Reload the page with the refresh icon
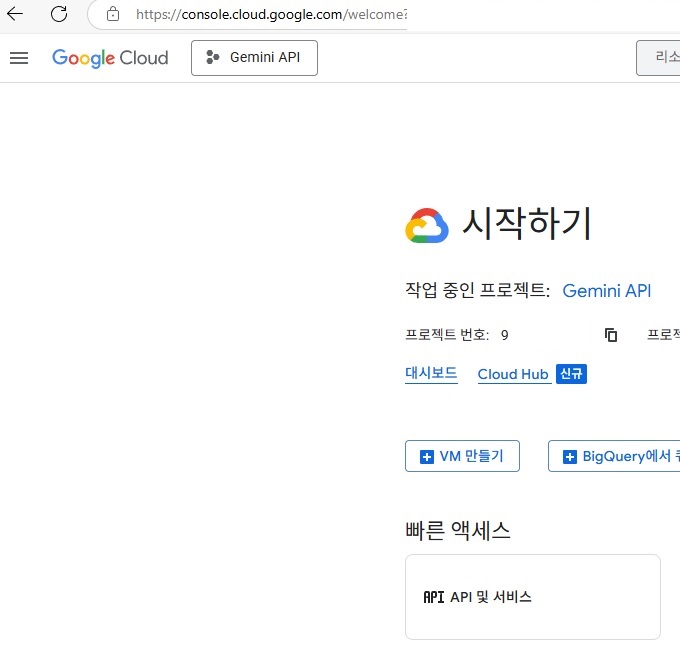Image resolution: width=680 pixels, height=653 pixels. 59,14
